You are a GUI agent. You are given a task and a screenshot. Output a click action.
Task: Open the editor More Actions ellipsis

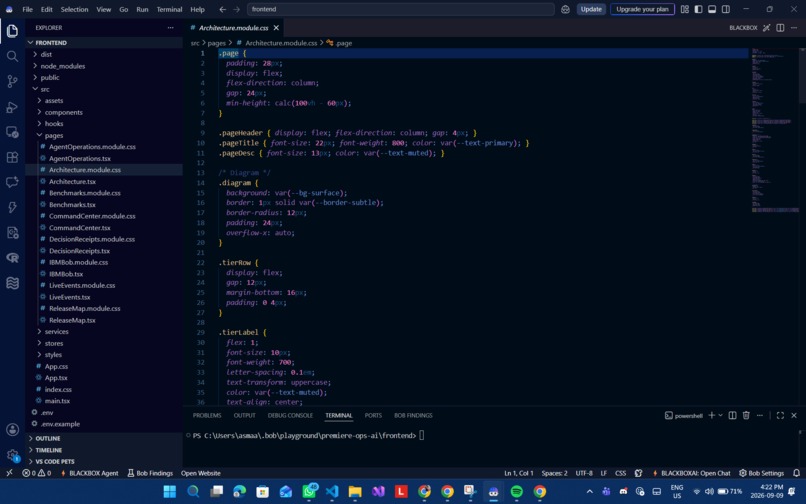(794, 28)
